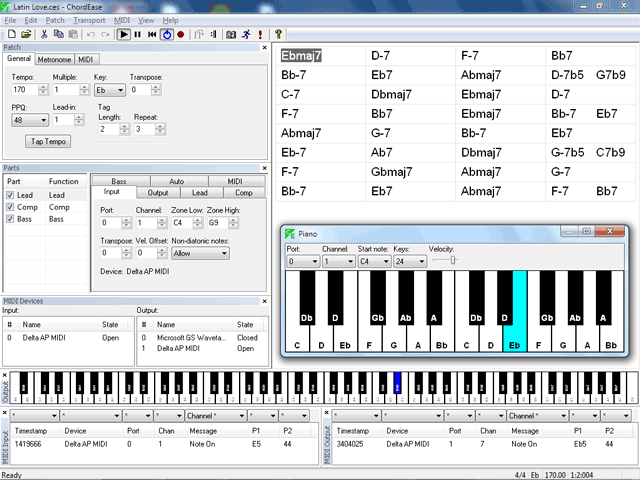Toggle the Comp part checkbox

(10, 207)
